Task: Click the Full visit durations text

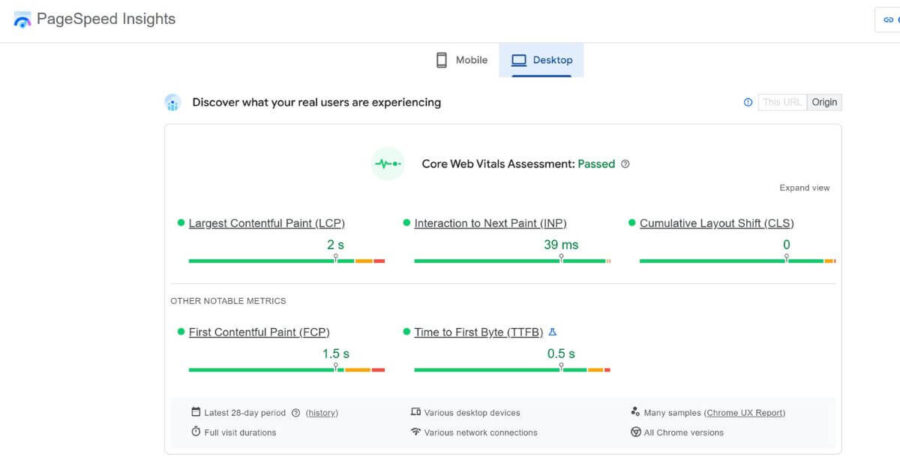Action: tap(240, 433)
